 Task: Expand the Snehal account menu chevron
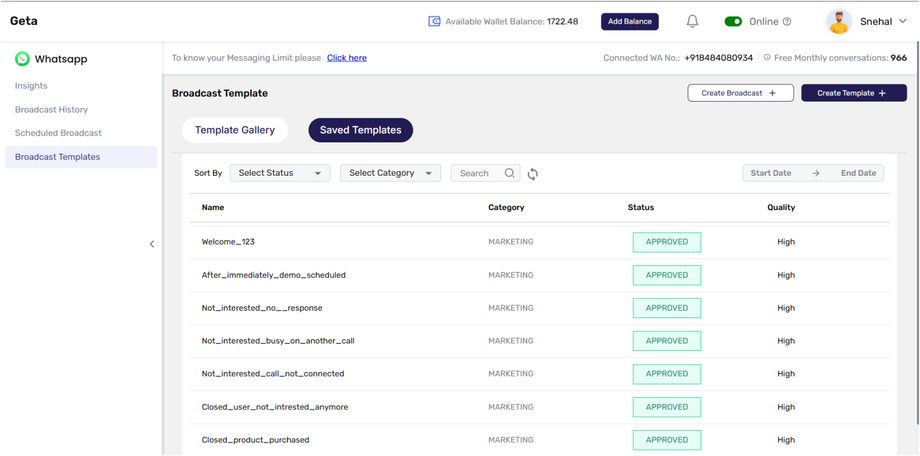click(x=903, y=21)
